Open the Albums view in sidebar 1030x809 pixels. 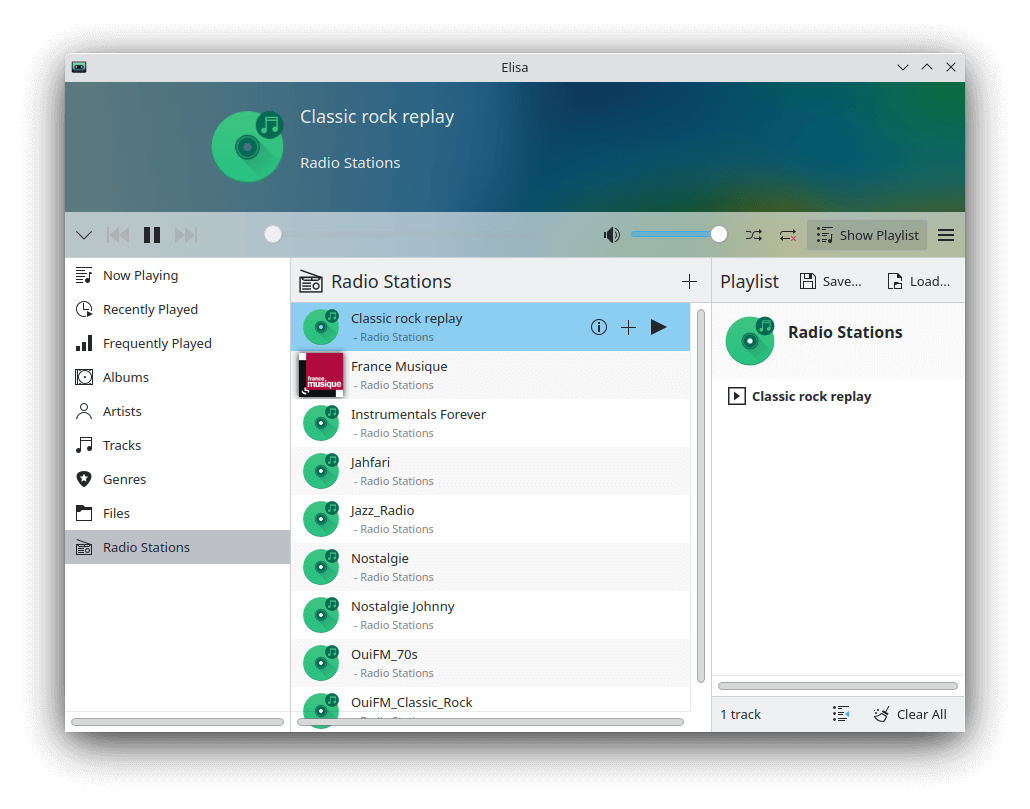[x=125, y=377]
